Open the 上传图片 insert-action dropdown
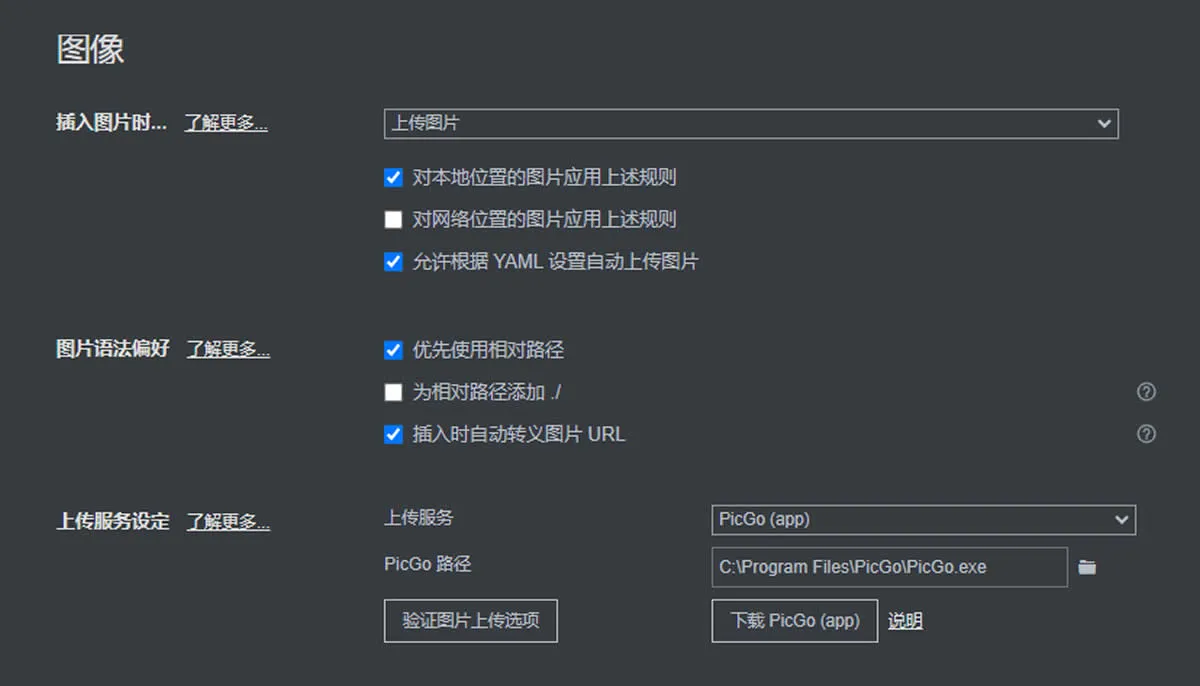1200x686 pixels. (750, 124)
